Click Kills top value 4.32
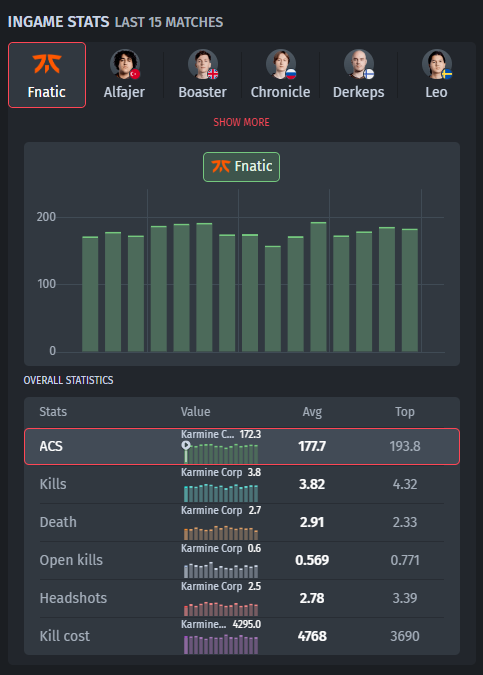 point(405,484)
